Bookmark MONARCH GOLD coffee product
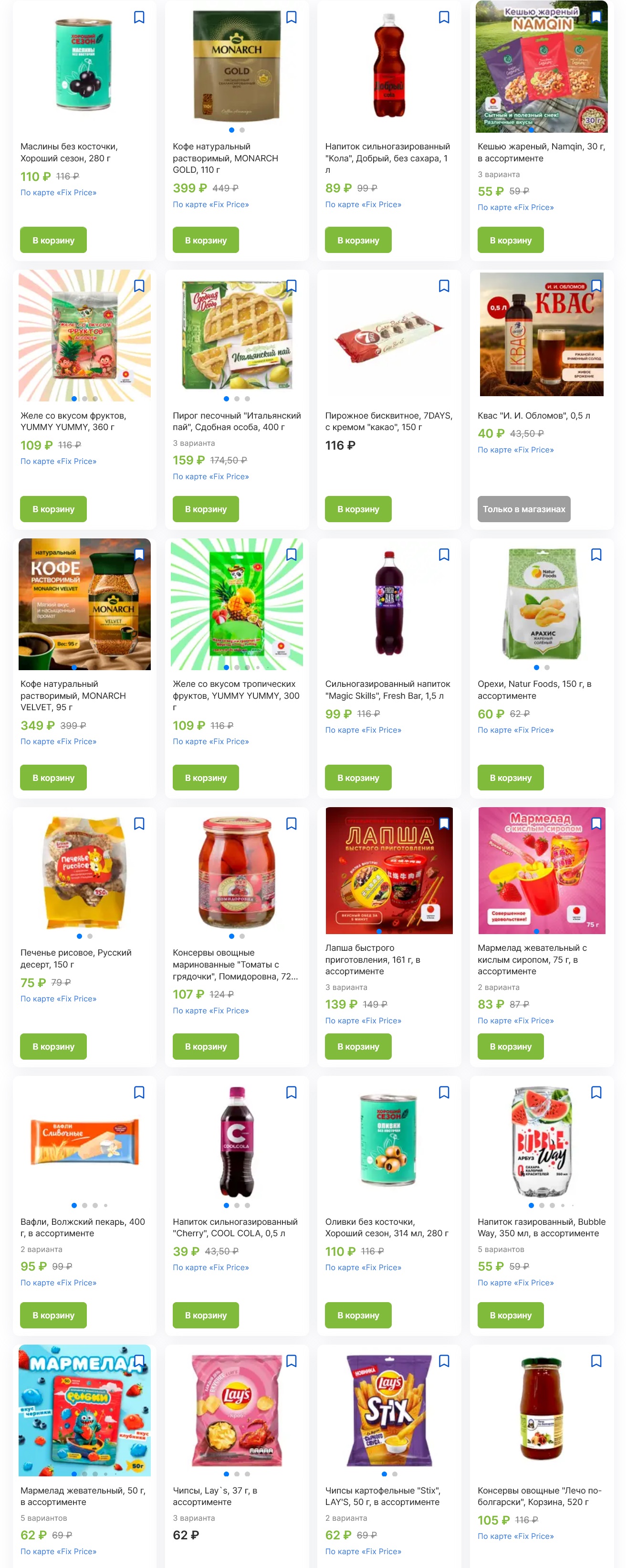This screenshot has height=1568, width=627. 292,17
